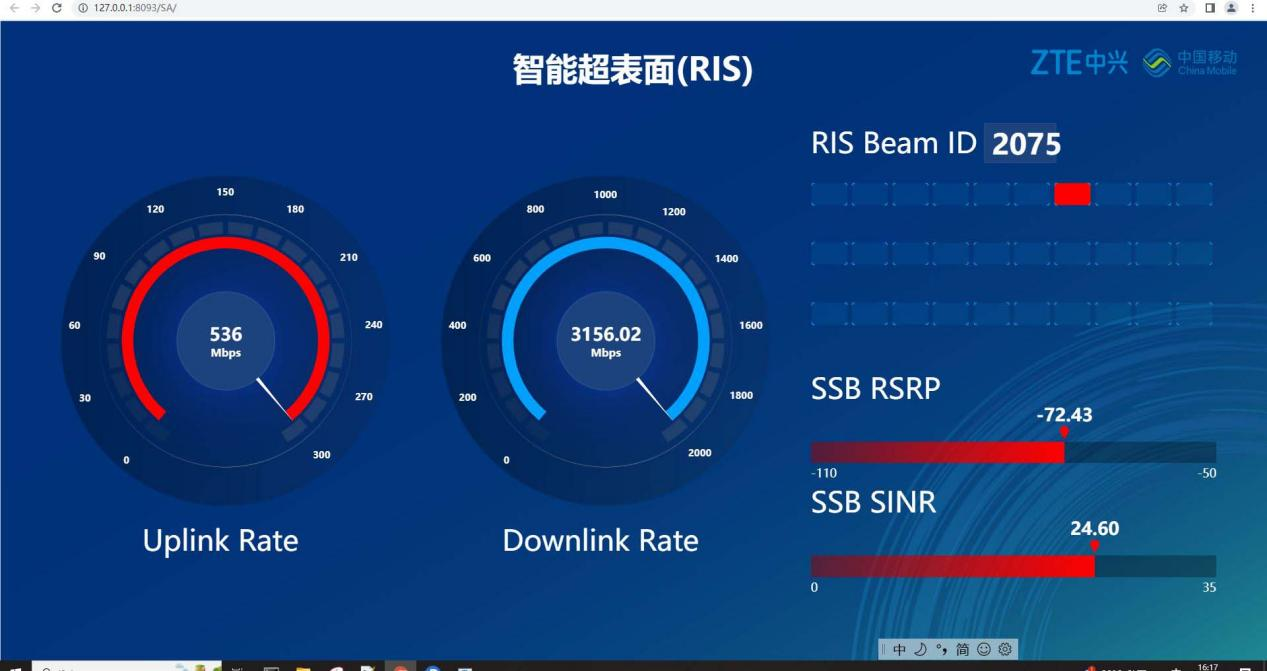Click the uplink gauge tick label 300

point(321,455)
